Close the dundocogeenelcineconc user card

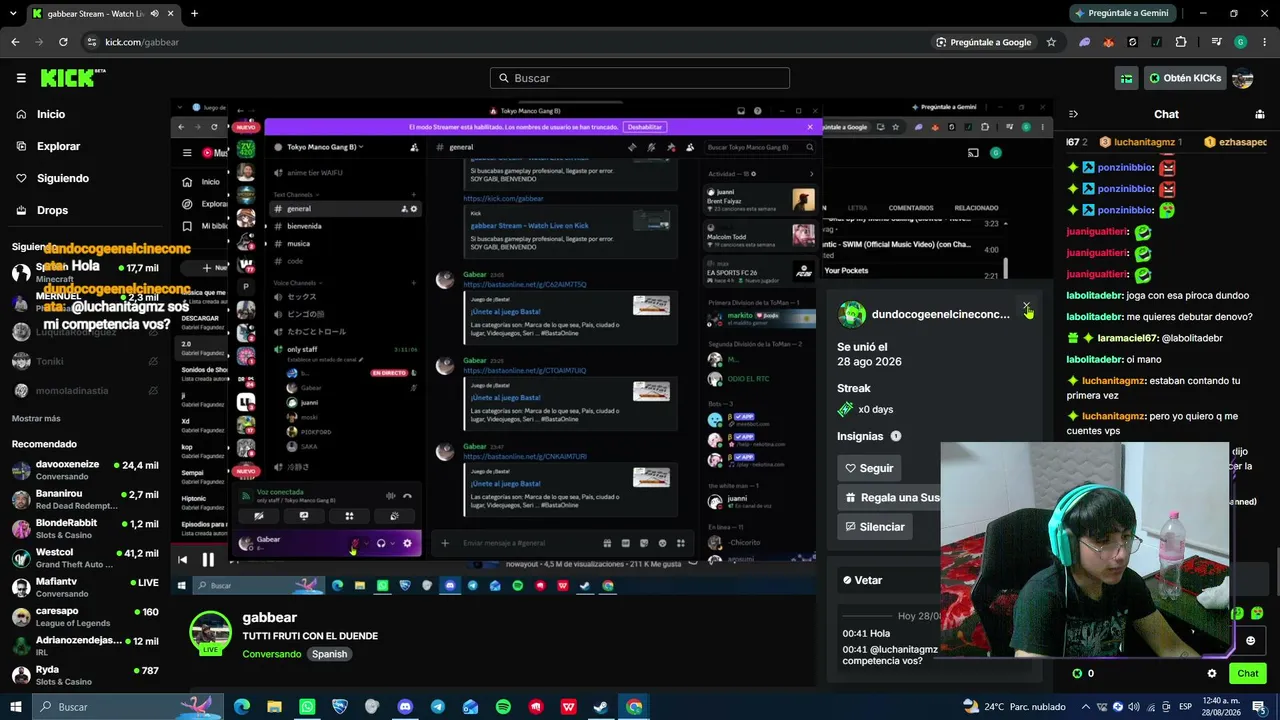click(x=1027, y=305)
